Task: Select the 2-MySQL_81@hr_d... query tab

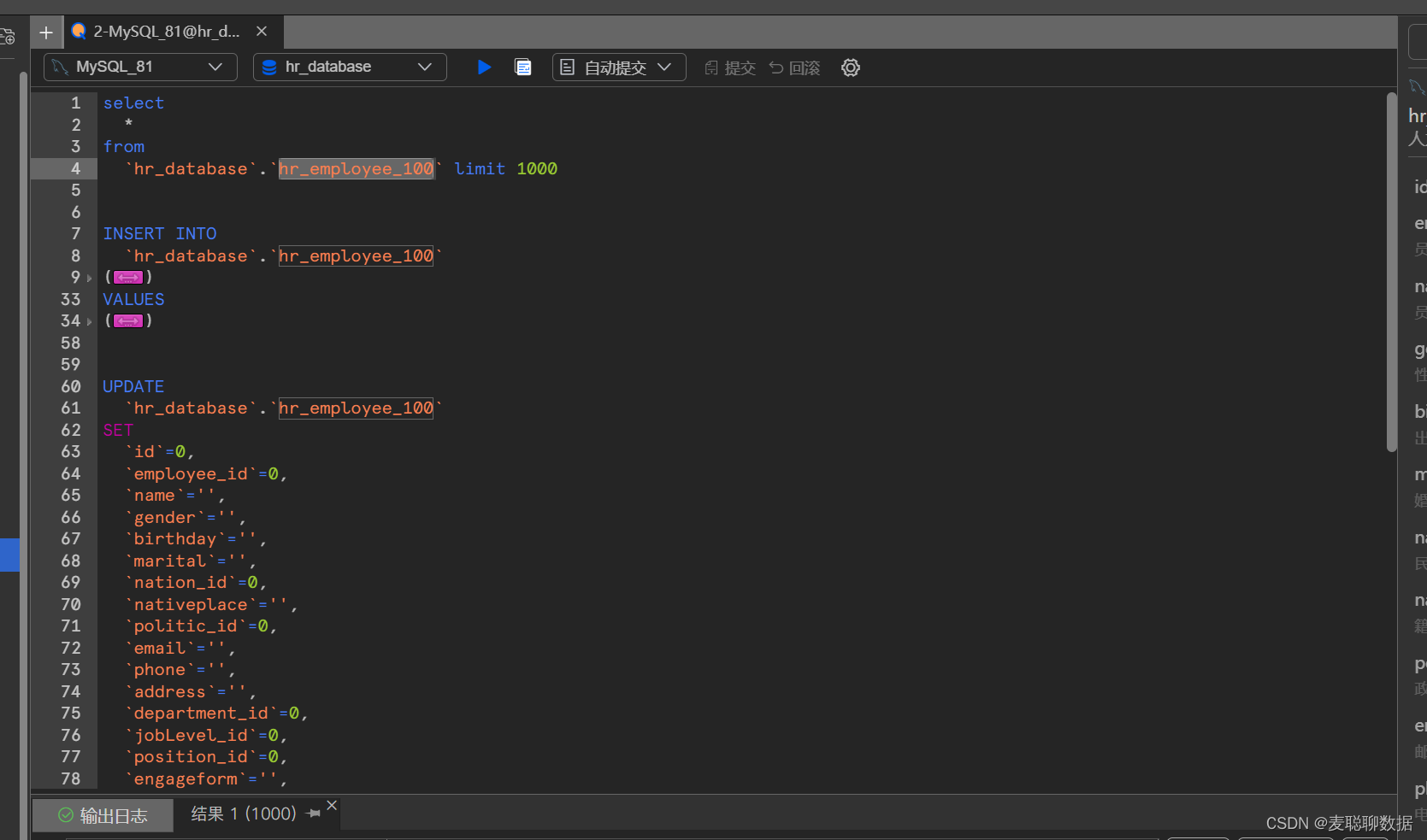Action: [168, 32]
